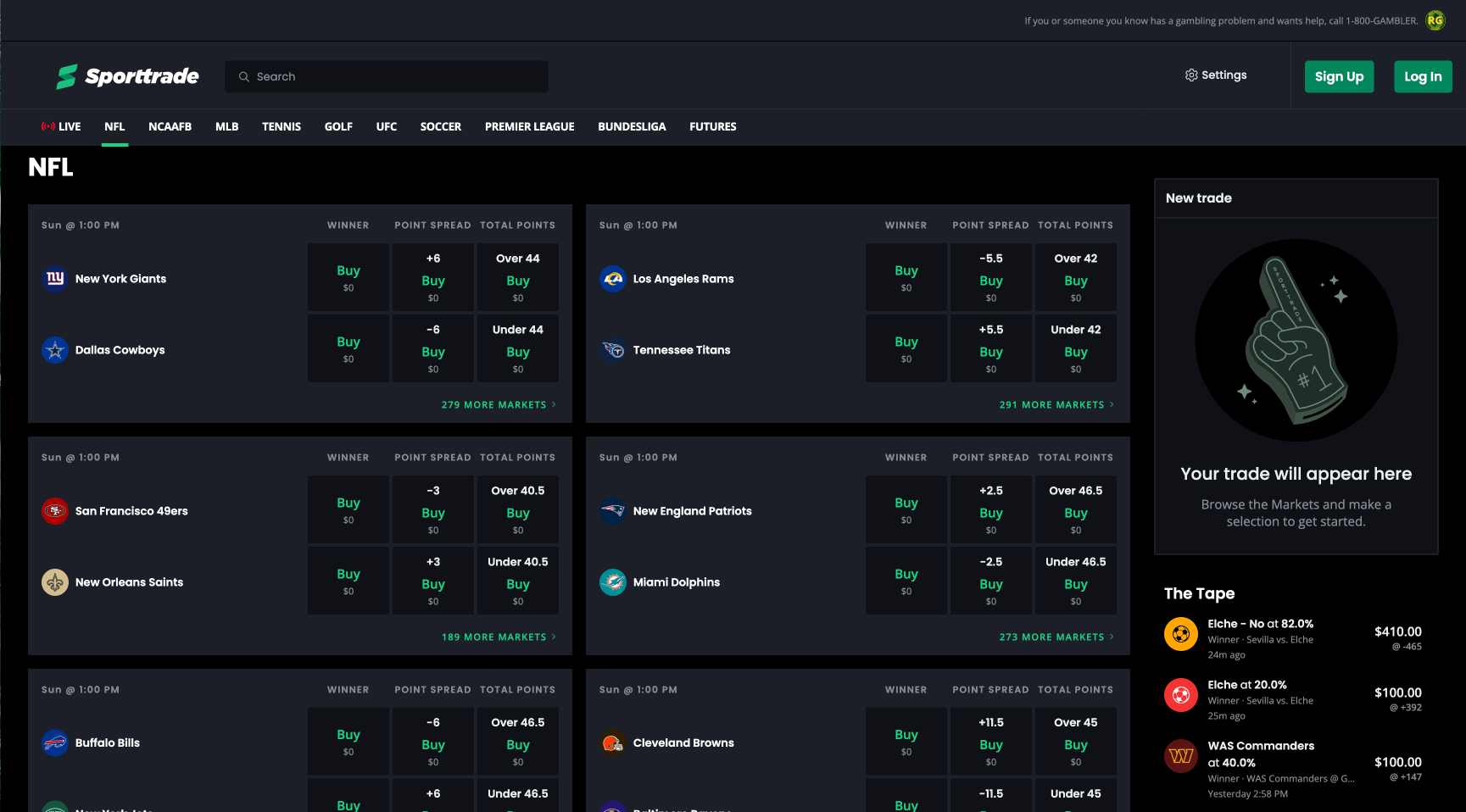Click in the Search input field
The height and width of the screenshot is (812, 1466).
click(x=387, y=76)
